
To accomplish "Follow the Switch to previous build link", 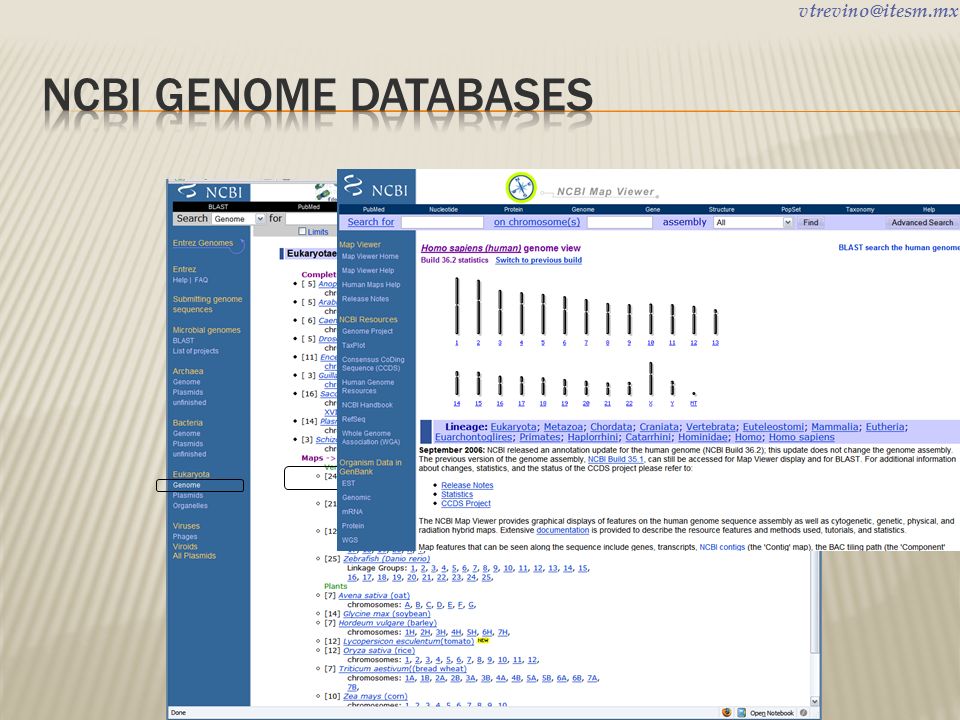I will point(539,260).
